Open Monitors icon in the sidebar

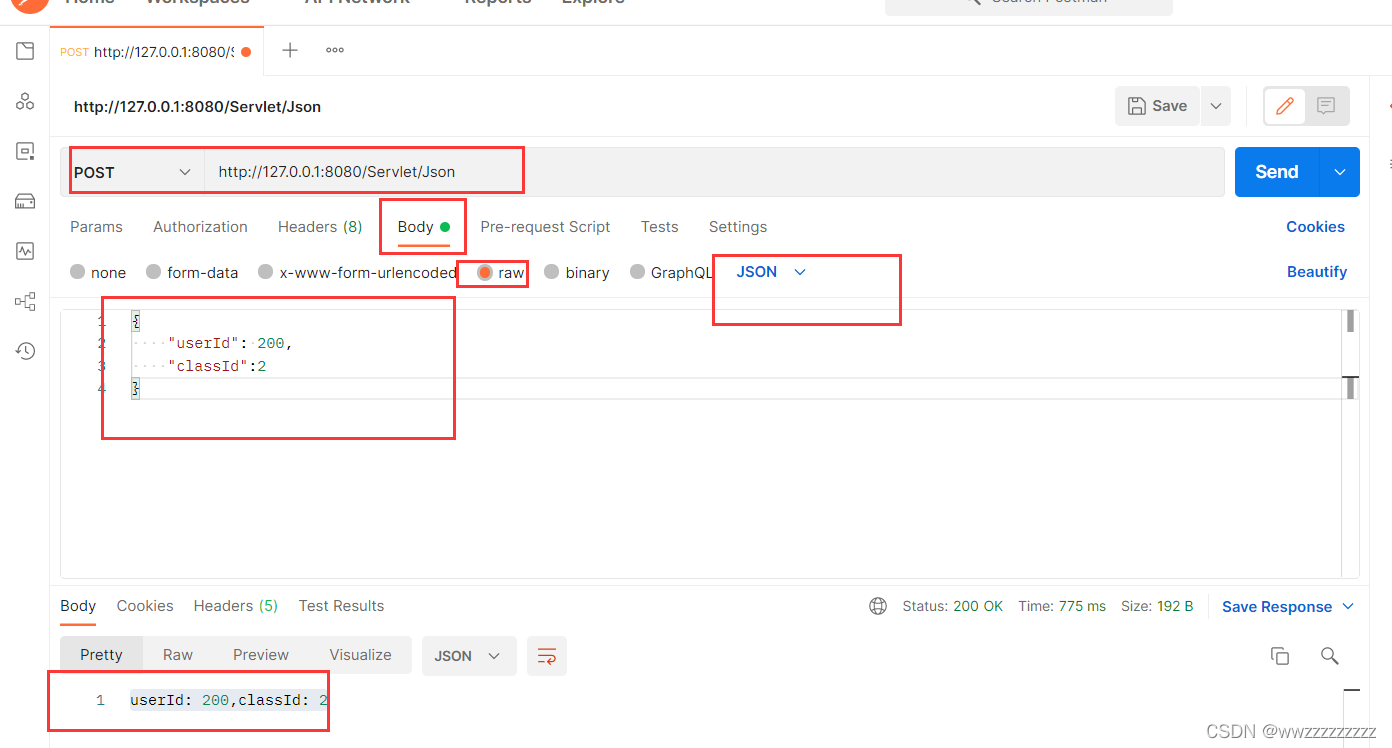pos(25,251)
